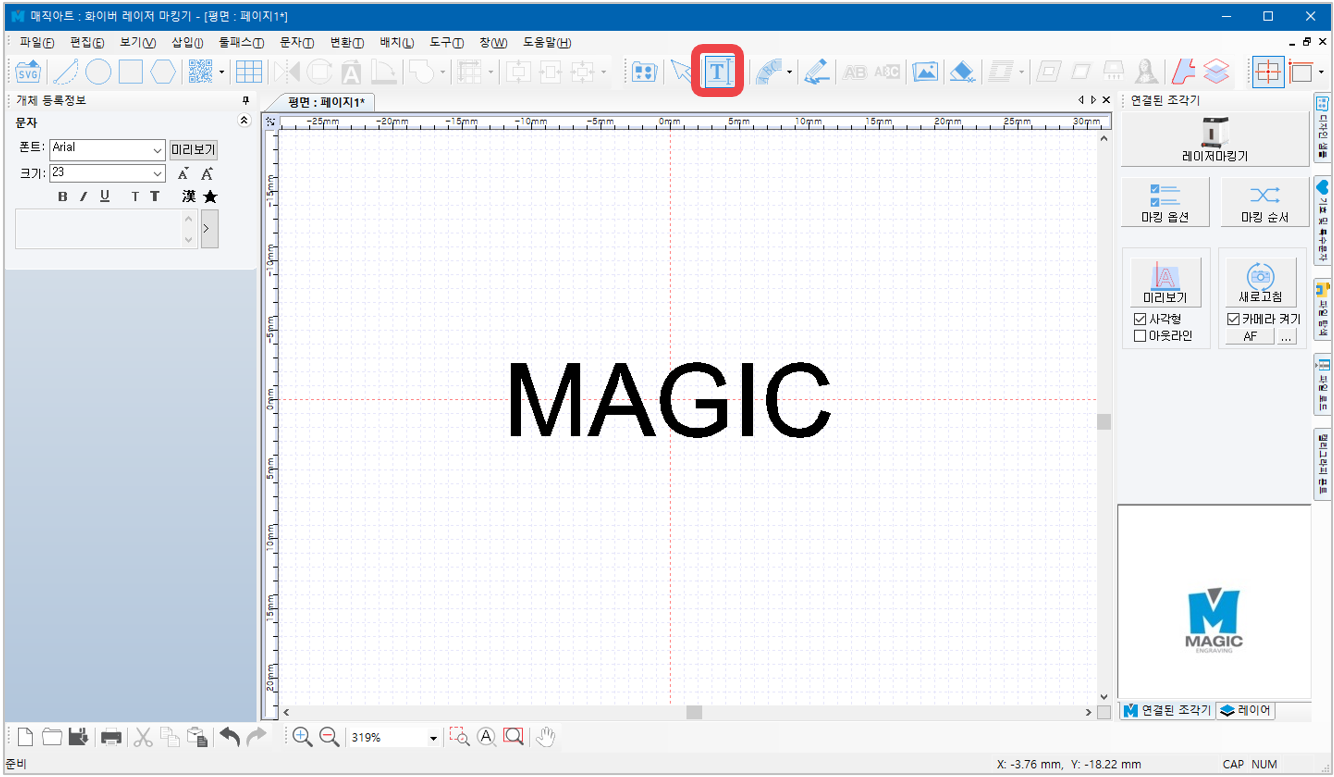This screenshot has height=777, width=1334.
Task: Insert a QR code with the toolbar icon
Action: click(201, 72)
